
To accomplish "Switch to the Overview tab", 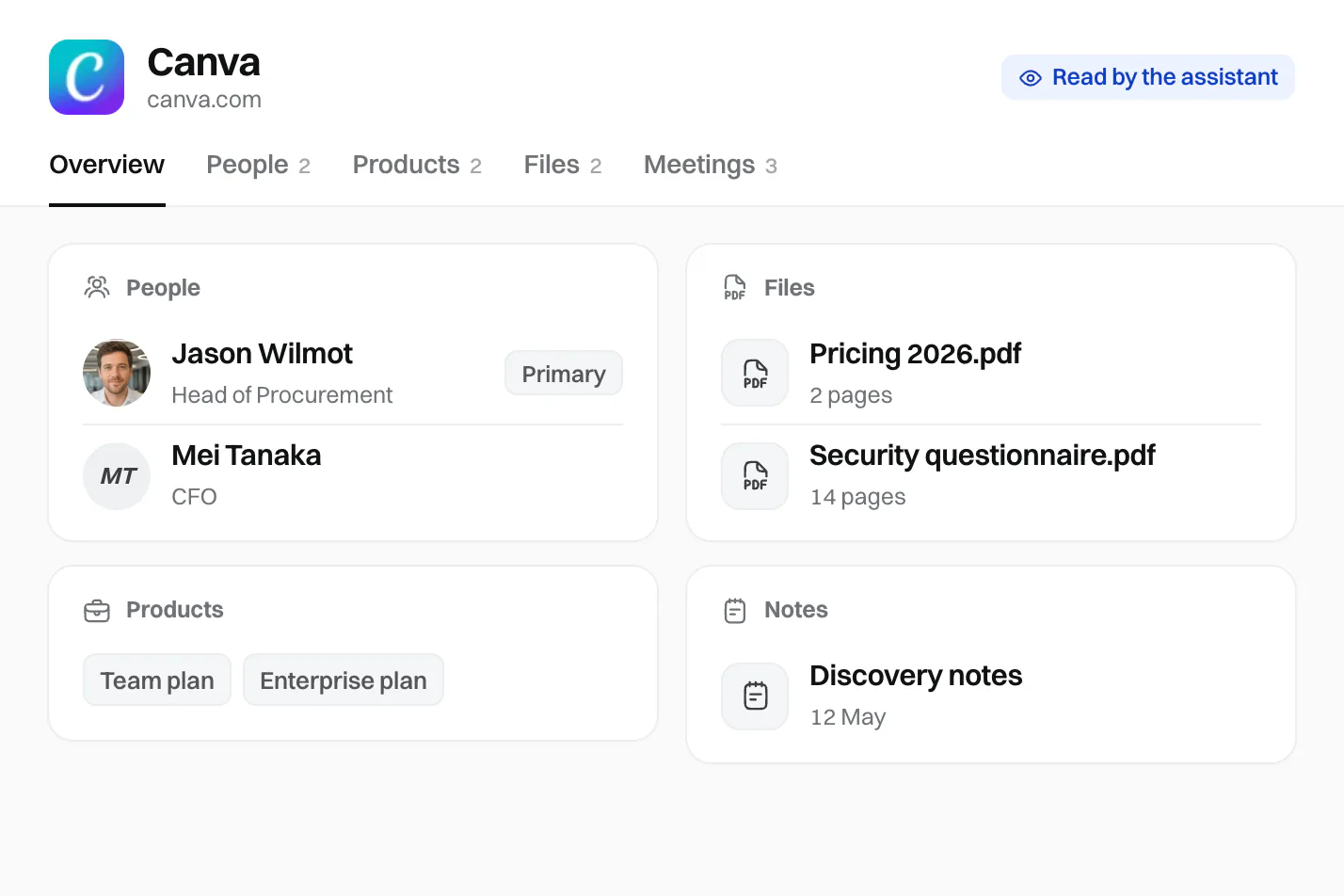I will pyautogui.click(x=107, y=166).
